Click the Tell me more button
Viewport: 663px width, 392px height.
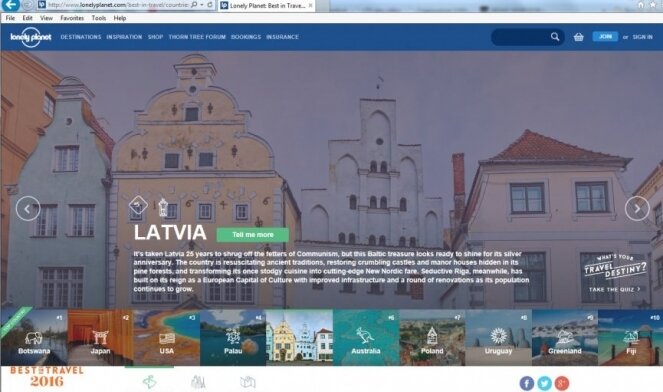coord(253,235)
